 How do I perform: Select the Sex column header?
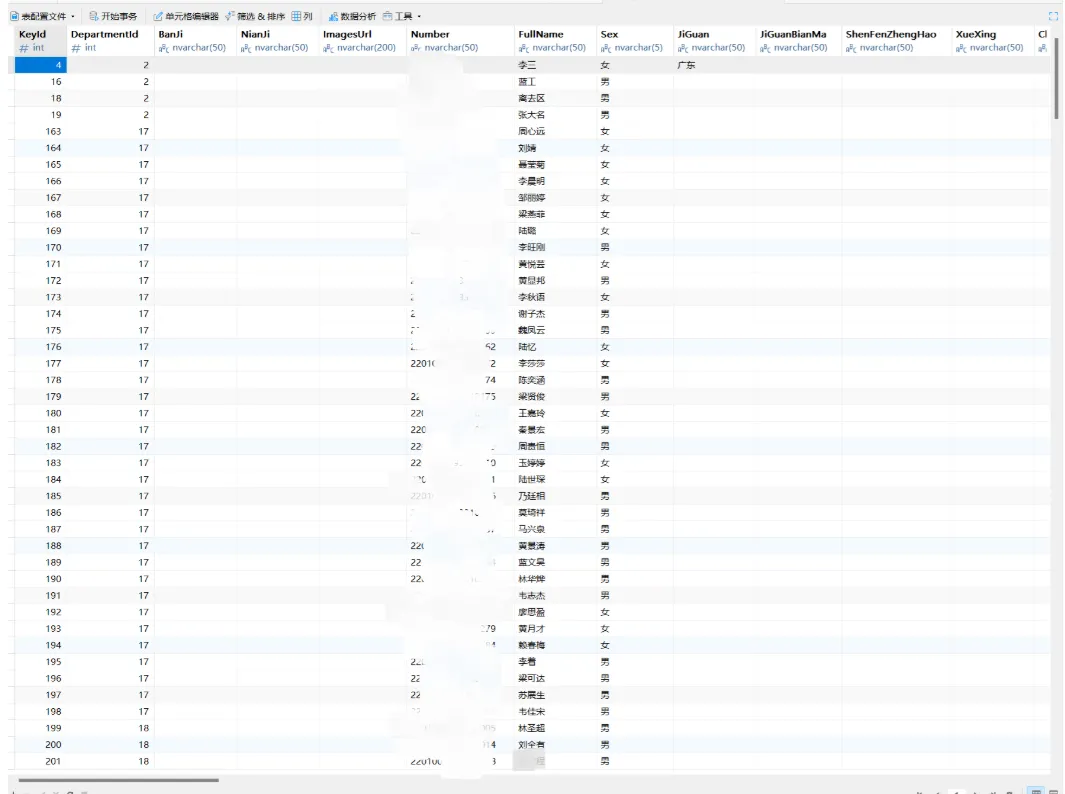coord(635,41)
